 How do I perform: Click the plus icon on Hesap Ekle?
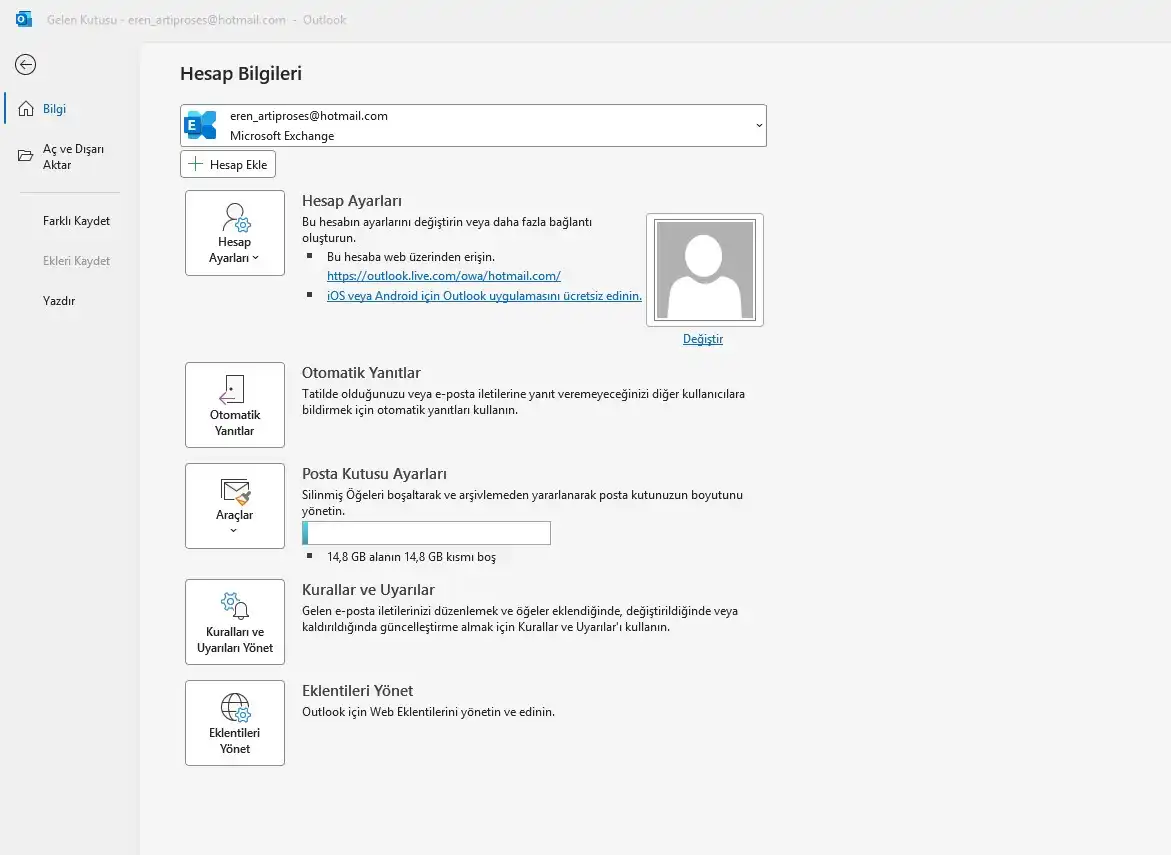tap(196, 164)
